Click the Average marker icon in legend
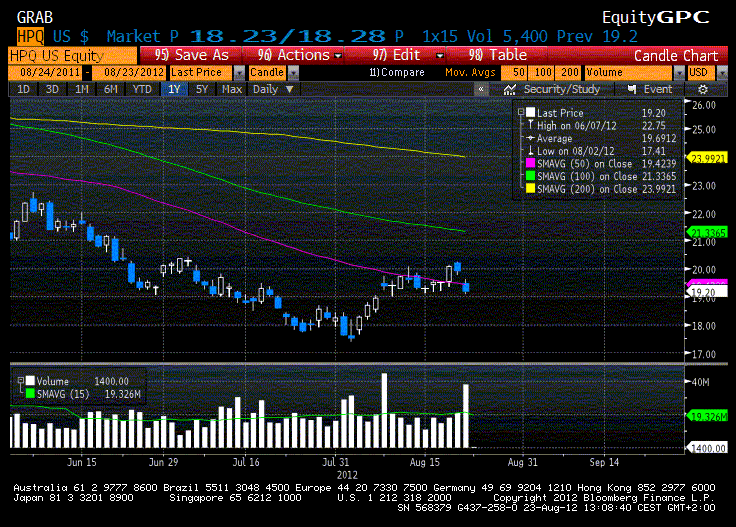This screenshot has height=527, width=736. click(x=530, y=138)
